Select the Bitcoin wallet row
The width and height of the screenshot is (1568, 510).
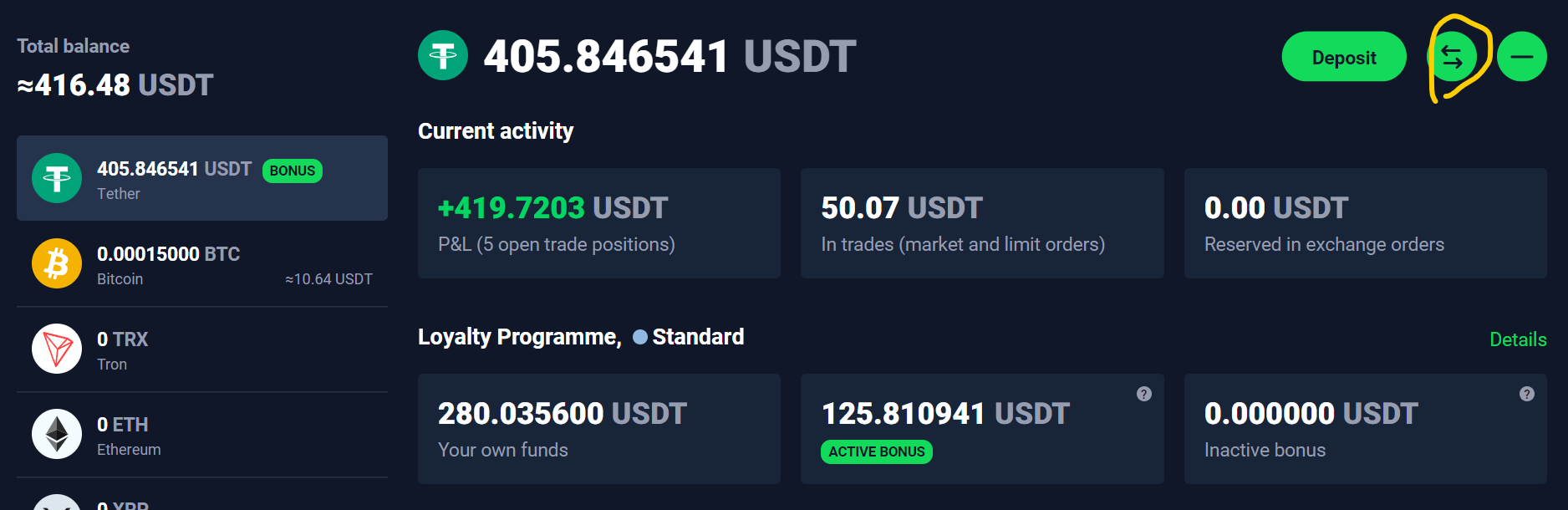coord(201,264)
